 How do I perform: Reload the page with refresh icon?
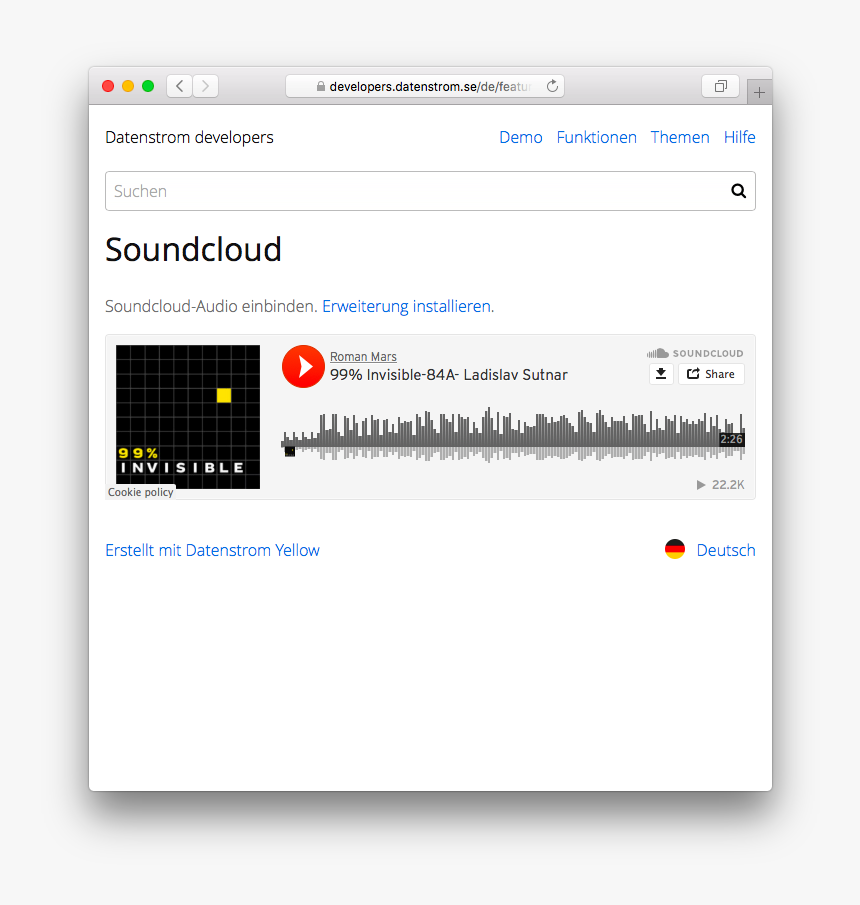(552, 87)
